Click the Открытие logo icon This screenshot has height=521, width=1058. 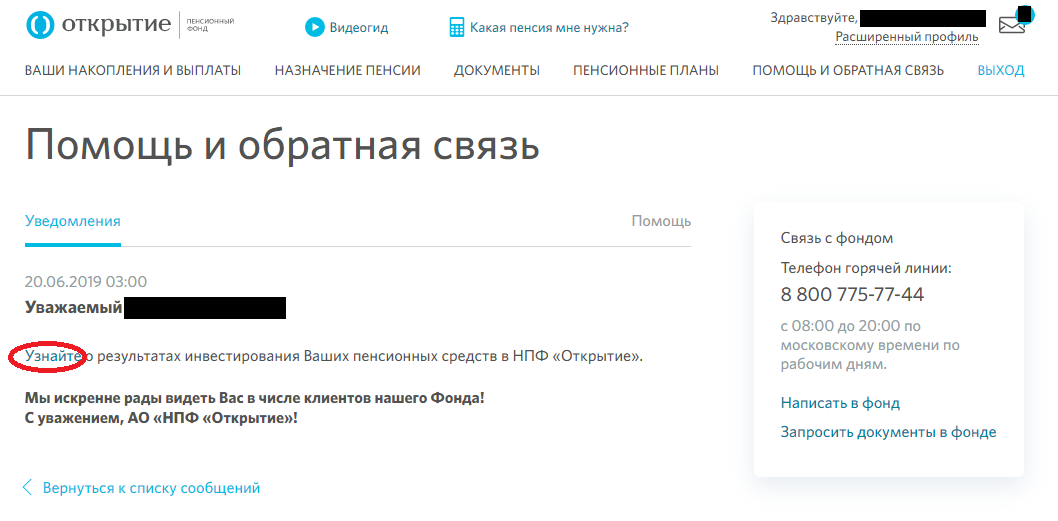coord(40,26)
